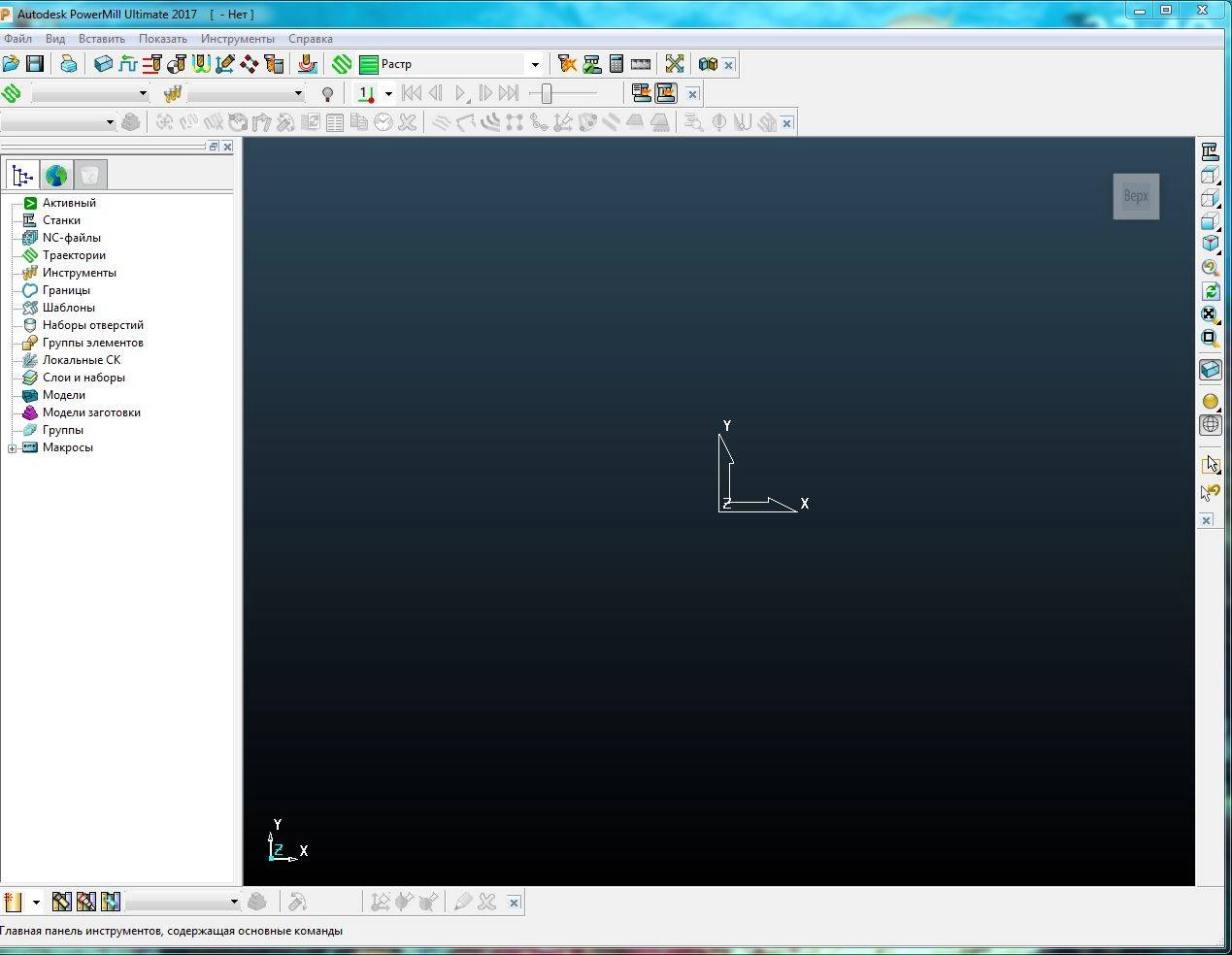Click the collision check icon

pyautogui.click(x=568, y=64)
